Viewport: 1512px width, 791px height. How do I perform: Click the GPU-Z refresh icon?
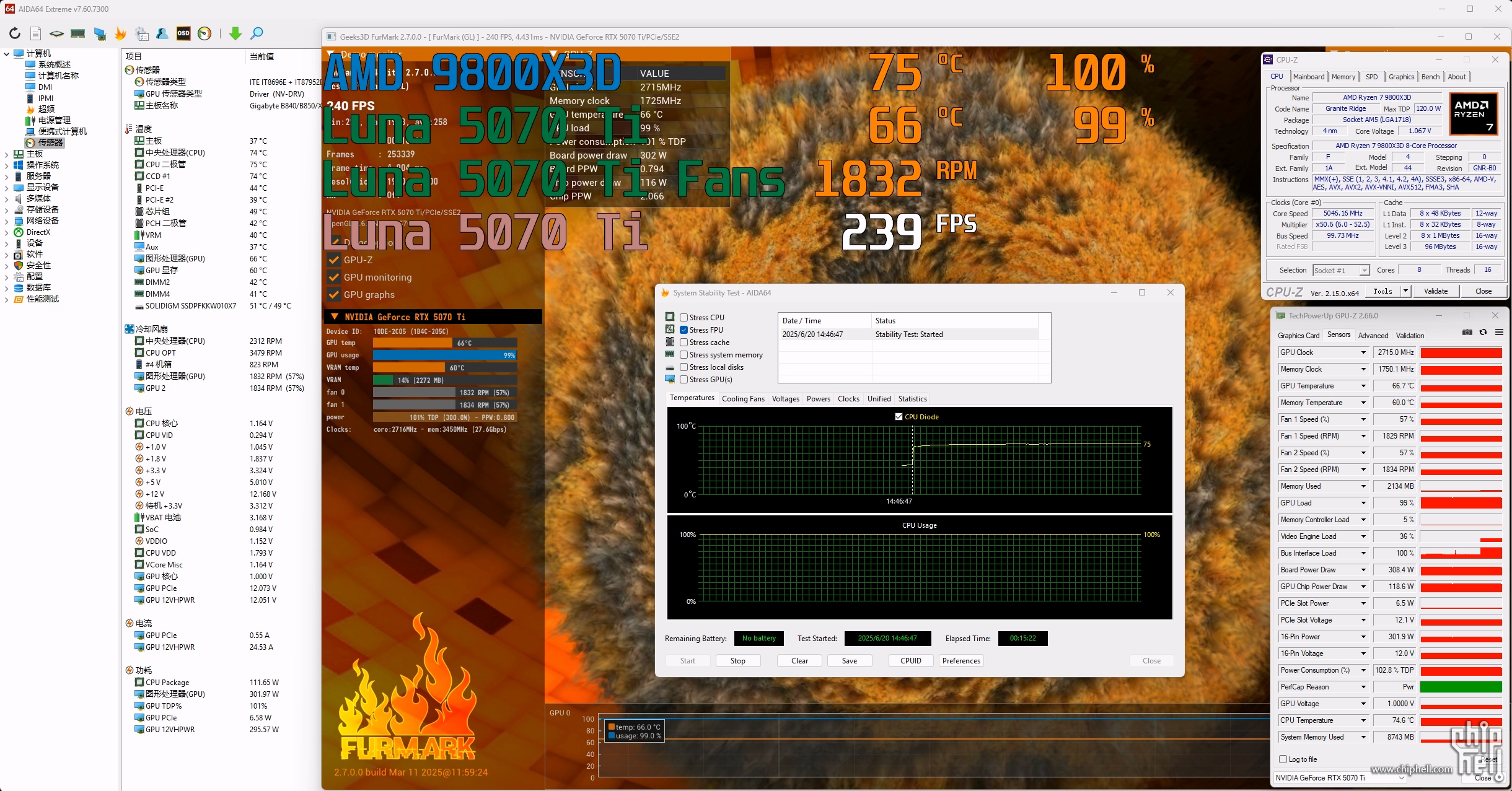[x=1483, y=333]
